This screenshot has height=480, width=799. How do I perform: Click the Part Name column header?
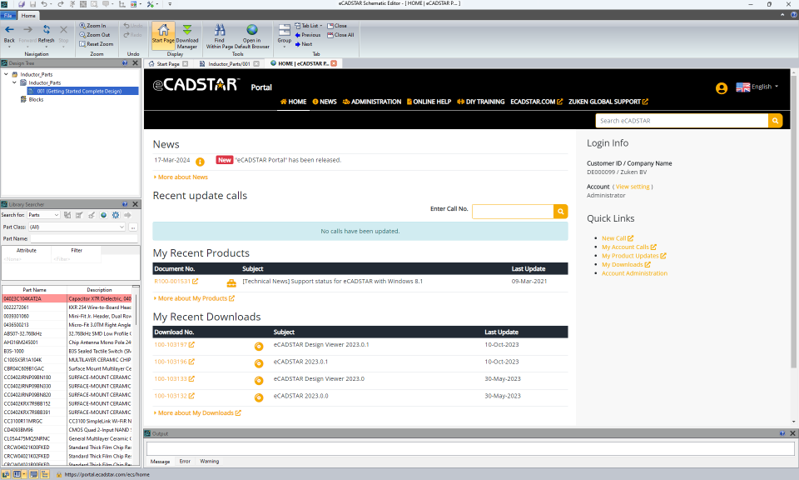[x=34, y=290]
